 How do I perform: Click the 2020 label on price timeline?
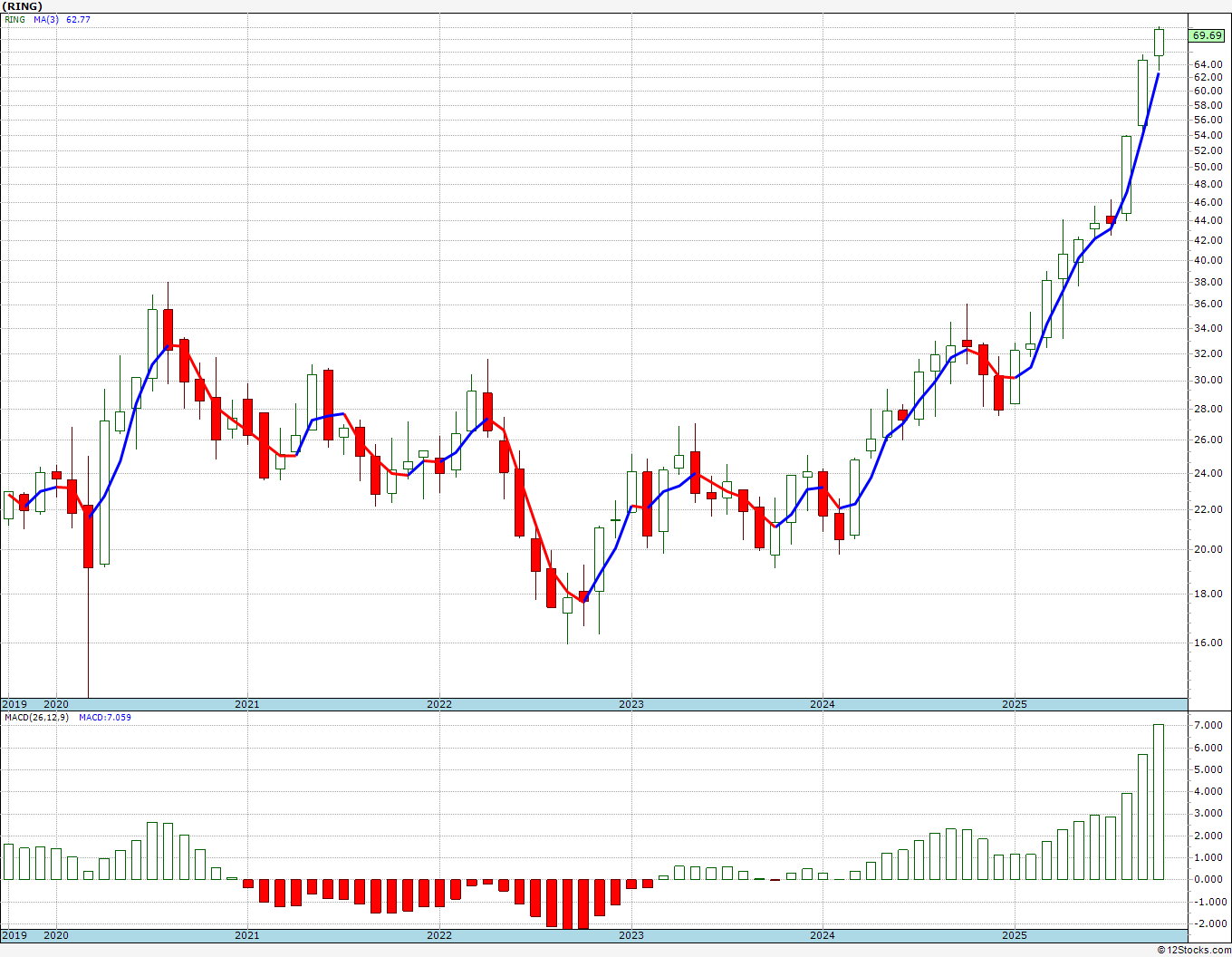(56, 704)
